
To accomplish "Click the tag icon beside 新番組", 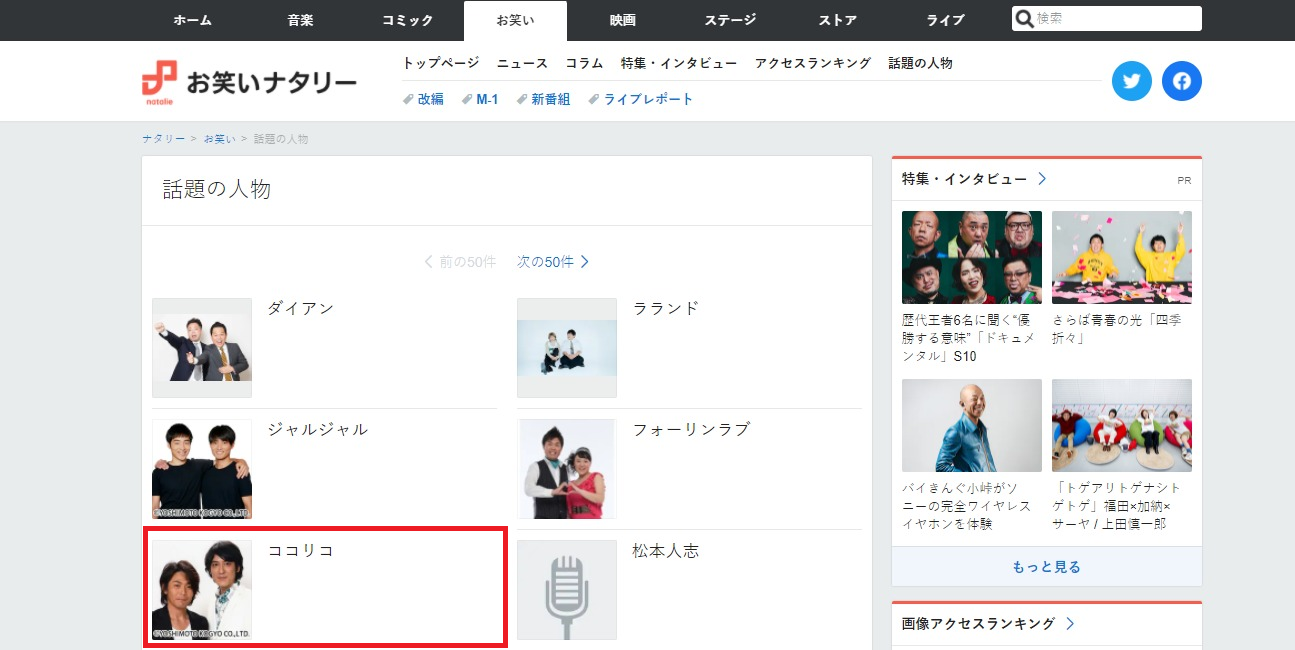I will click(521, 99).
